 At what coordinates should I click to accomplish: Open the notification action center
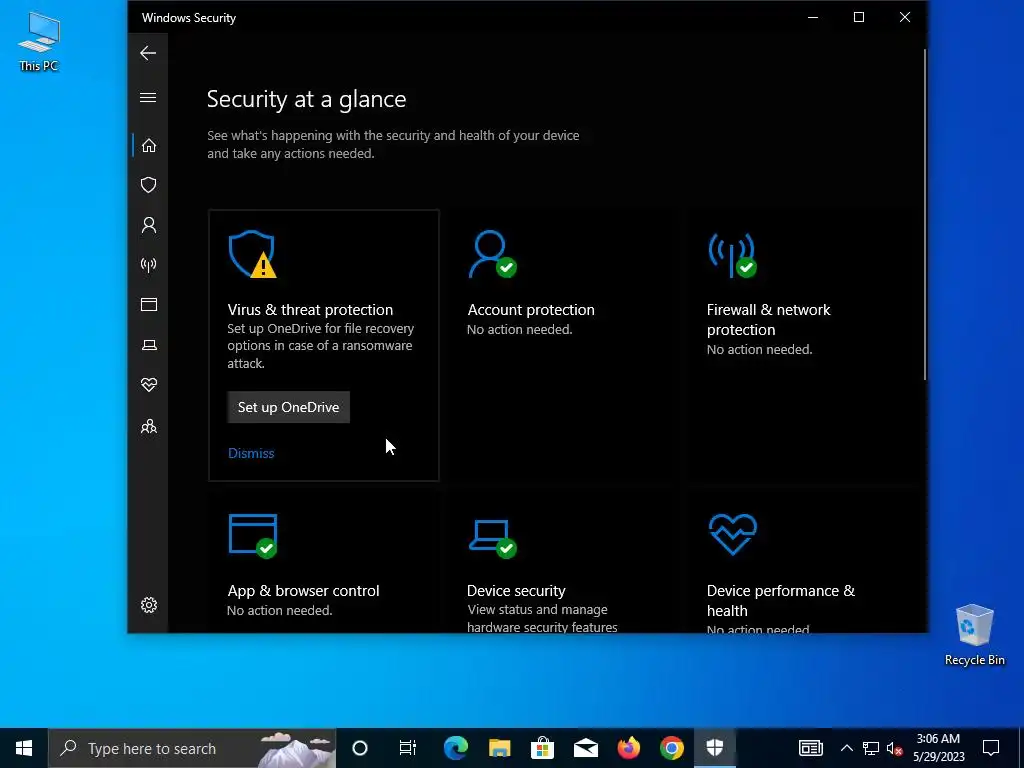click(x=991, y=748)
